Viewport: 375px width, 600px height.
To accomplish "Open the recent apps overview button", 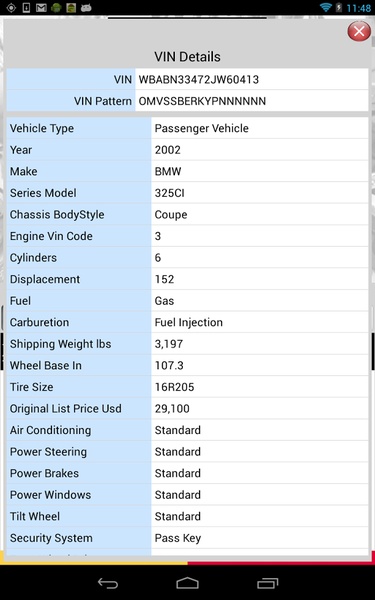I will pyautogui.click(x=267, y=583).
